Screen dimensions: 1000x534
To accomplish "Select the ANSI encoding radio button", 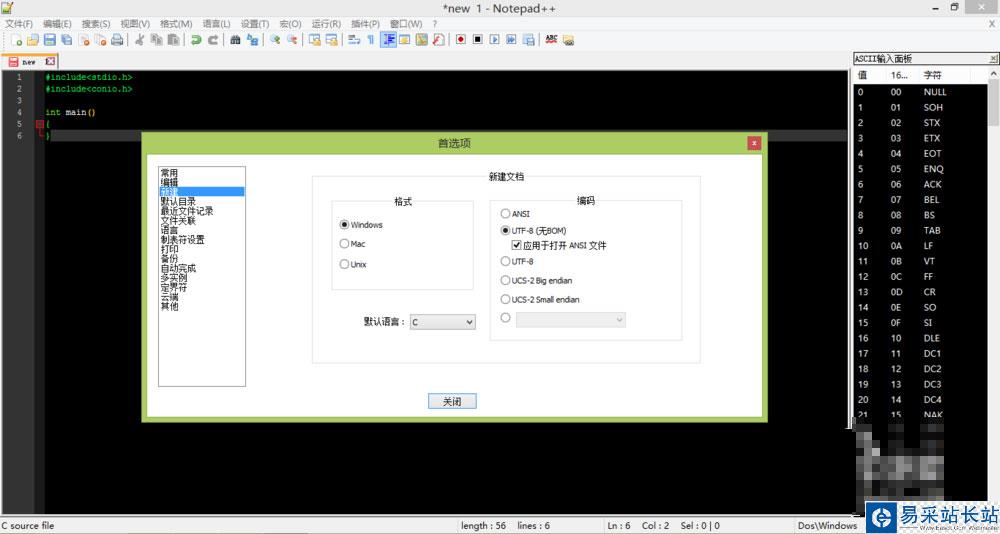I will 505,214.
